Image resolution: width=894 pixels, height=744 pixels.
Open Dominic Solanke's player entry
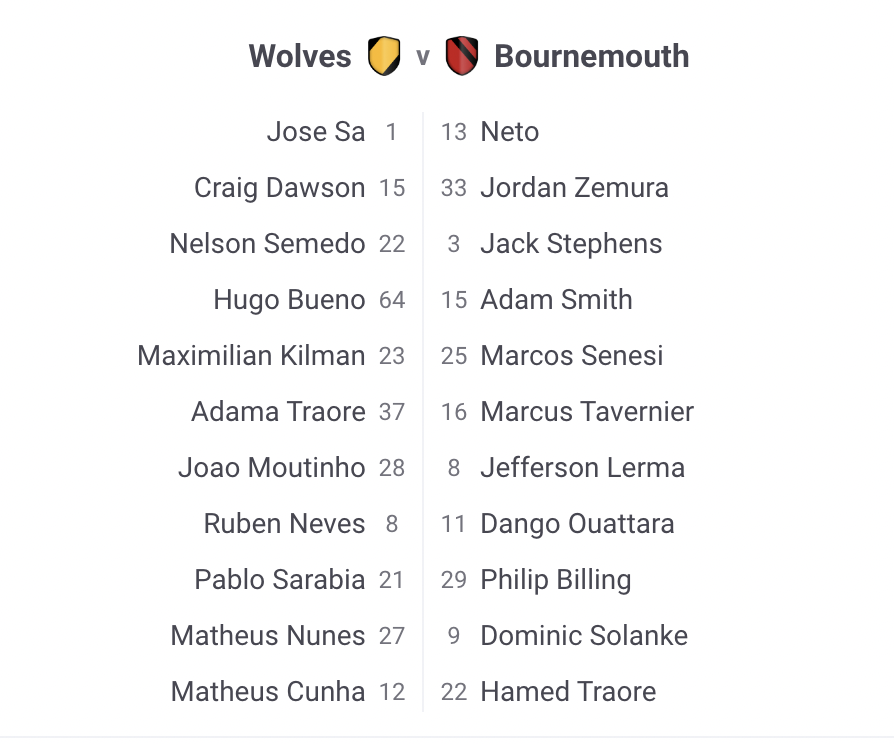click(x=584, y=636)
